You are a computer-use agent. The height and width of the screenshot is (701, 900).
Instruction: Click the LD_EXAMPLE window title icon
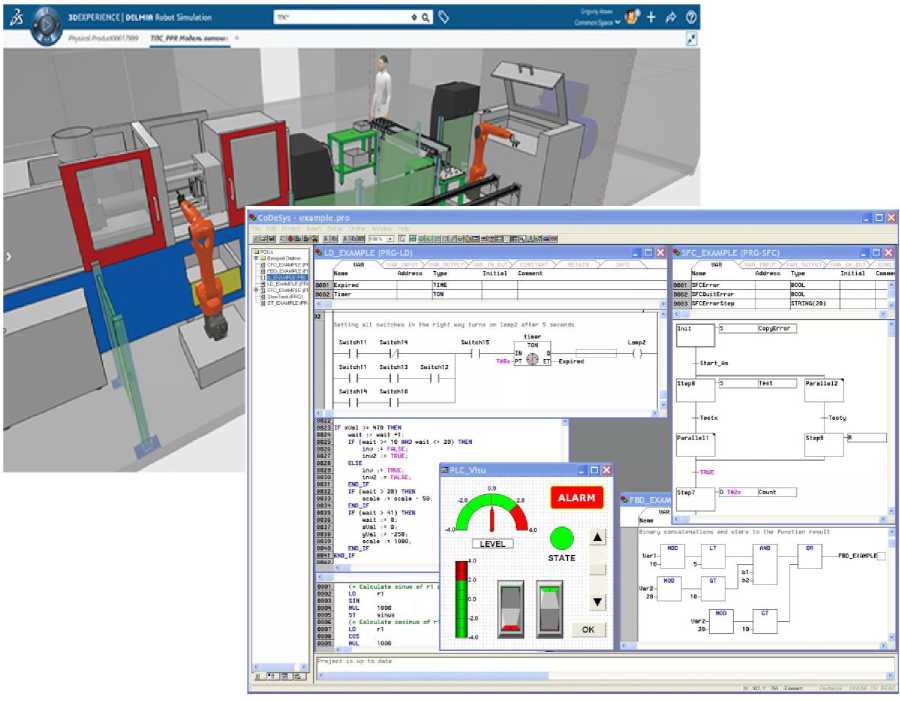coord(319,253)
